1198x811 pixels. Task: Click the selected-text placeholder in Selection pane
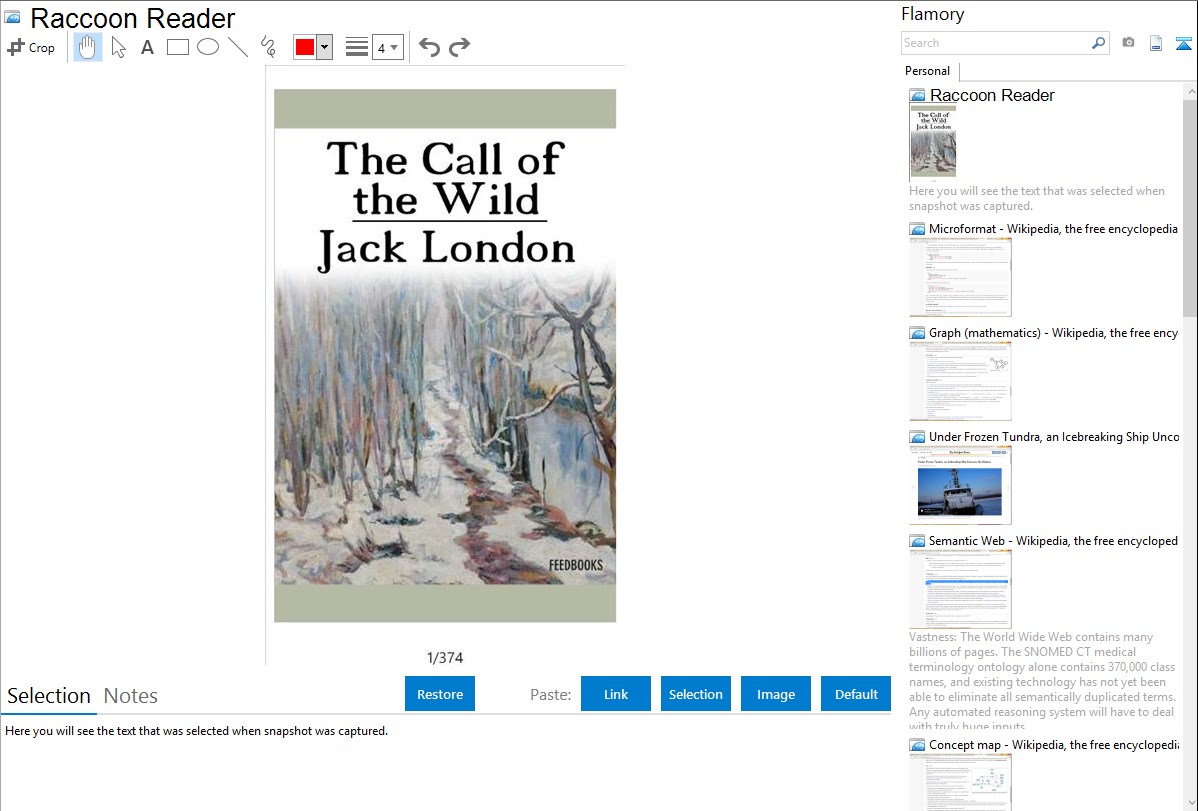click(196, 731)
